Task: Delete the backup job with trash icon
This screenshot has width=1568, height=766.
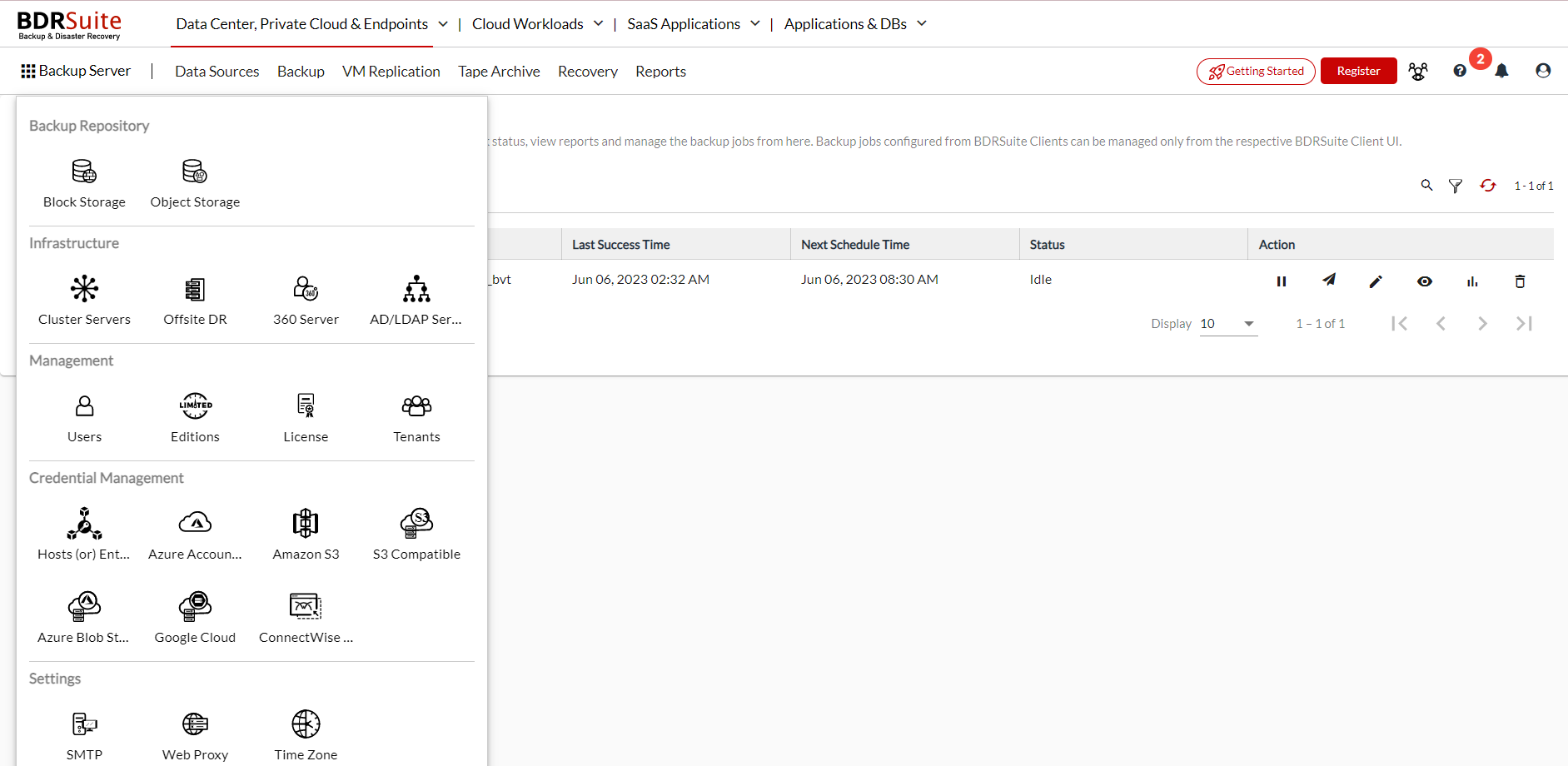Action: tap(1520, 281)
